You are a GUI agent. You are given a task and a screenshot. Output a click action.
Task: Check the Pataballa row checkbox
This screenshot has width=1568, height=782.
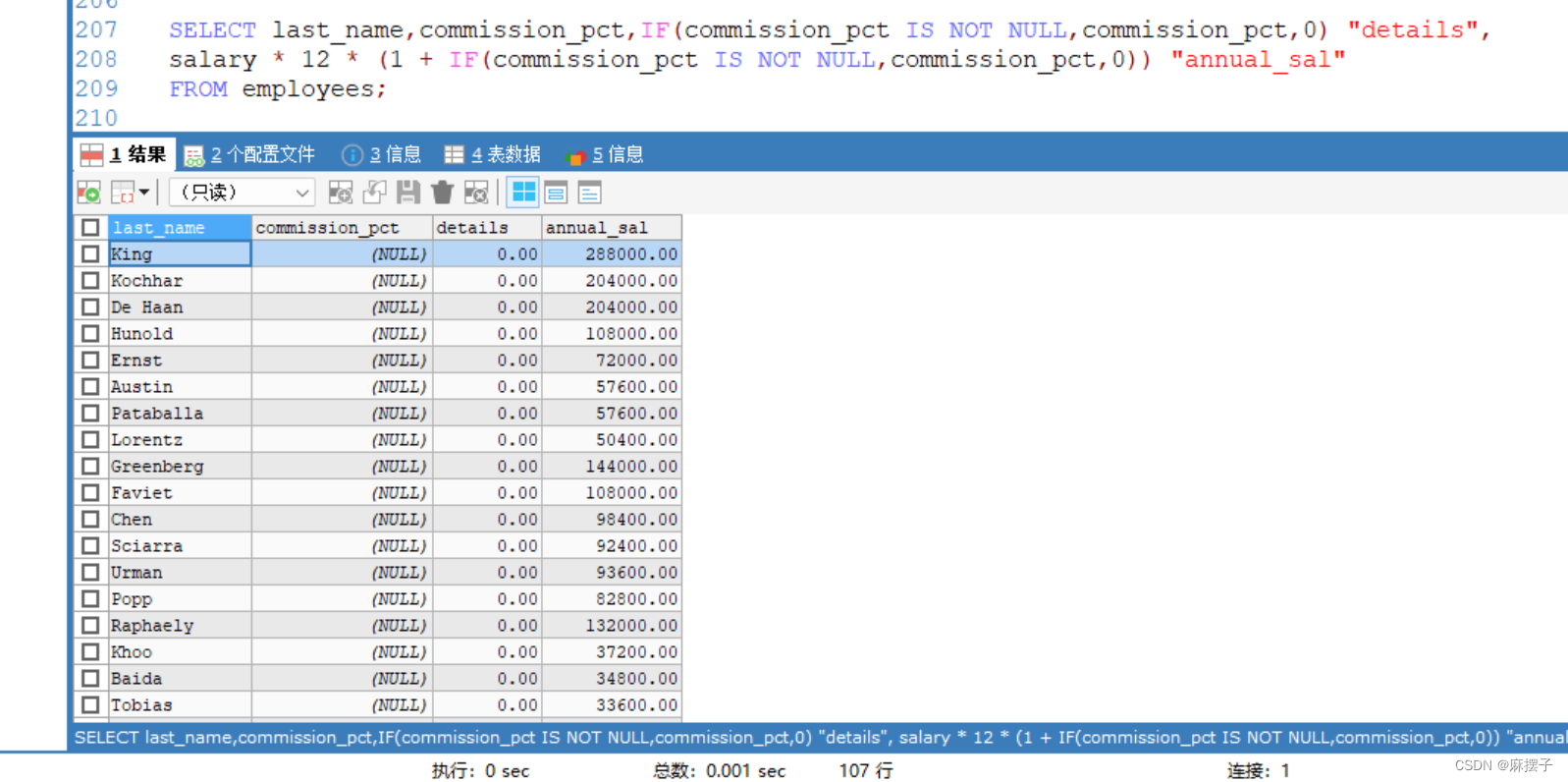90,413
